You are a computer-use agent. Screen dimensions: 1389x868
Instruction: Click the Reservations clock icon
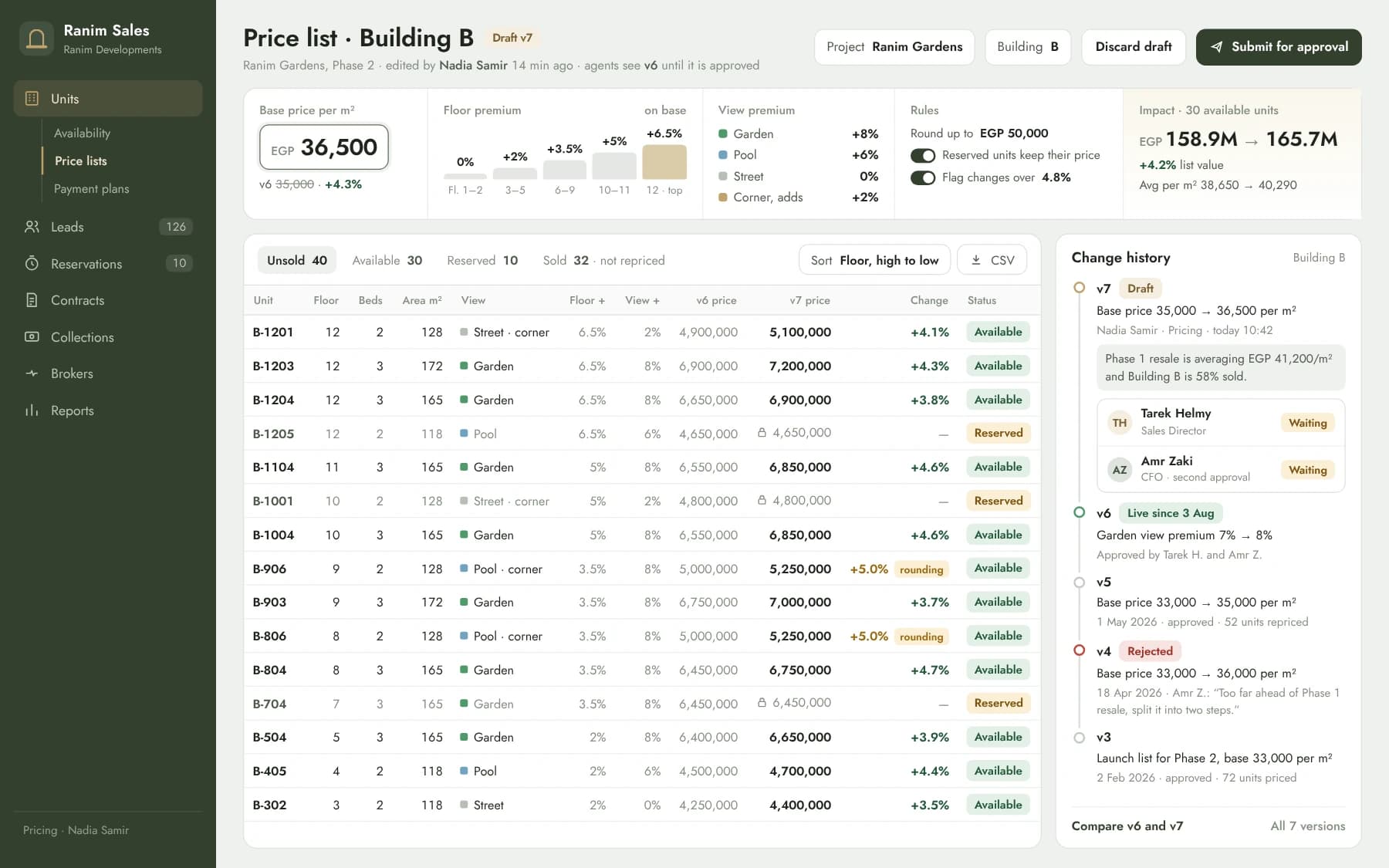click(x=32, y=263)
